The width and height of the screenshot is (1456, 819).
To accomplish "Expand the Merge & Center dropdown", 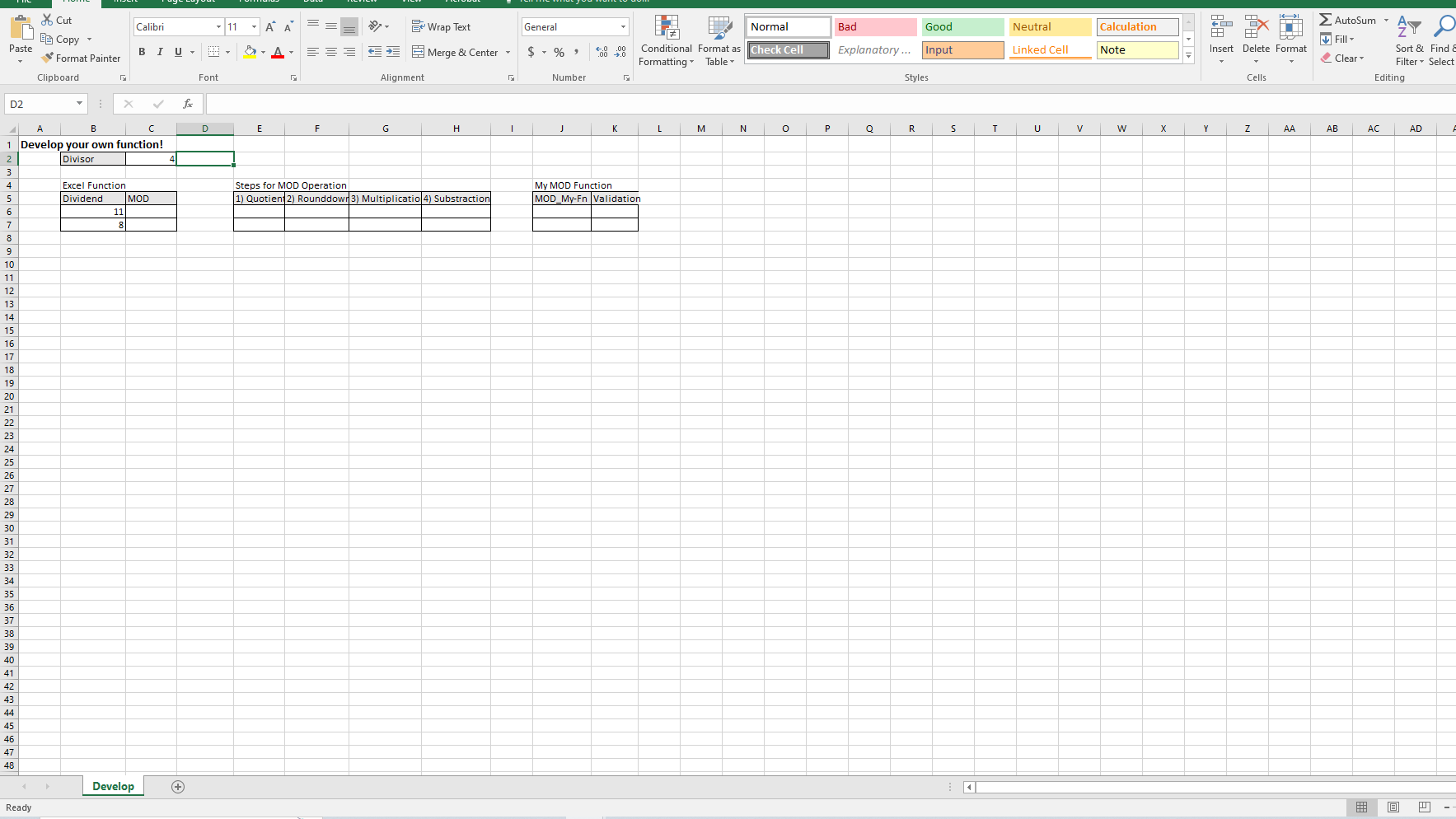I will tap(508, 52).
